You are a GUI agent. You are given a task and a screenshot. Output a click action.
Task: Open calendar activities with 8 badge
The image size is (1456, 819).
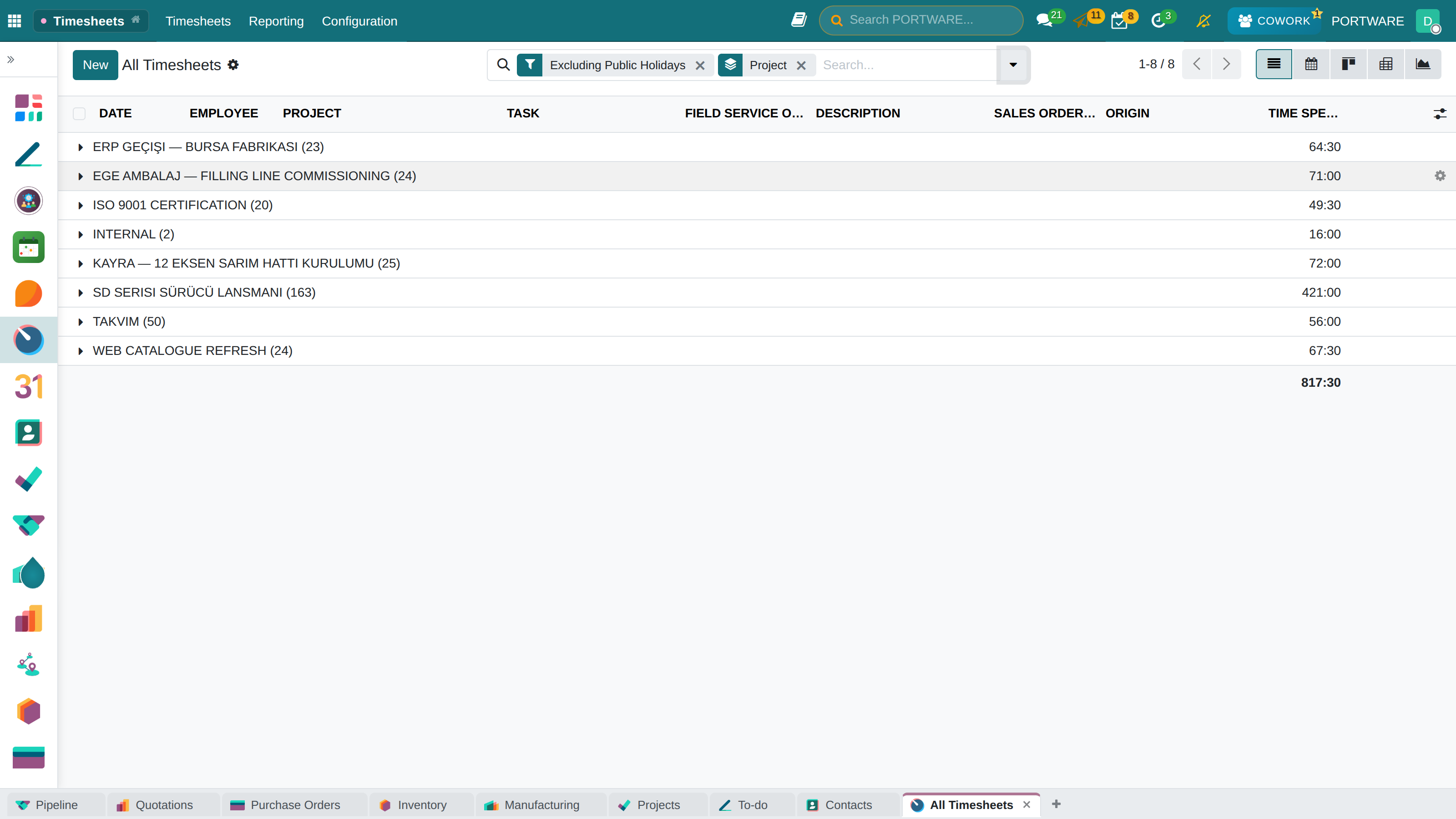pyautogui.click(x=1119, y=21)
